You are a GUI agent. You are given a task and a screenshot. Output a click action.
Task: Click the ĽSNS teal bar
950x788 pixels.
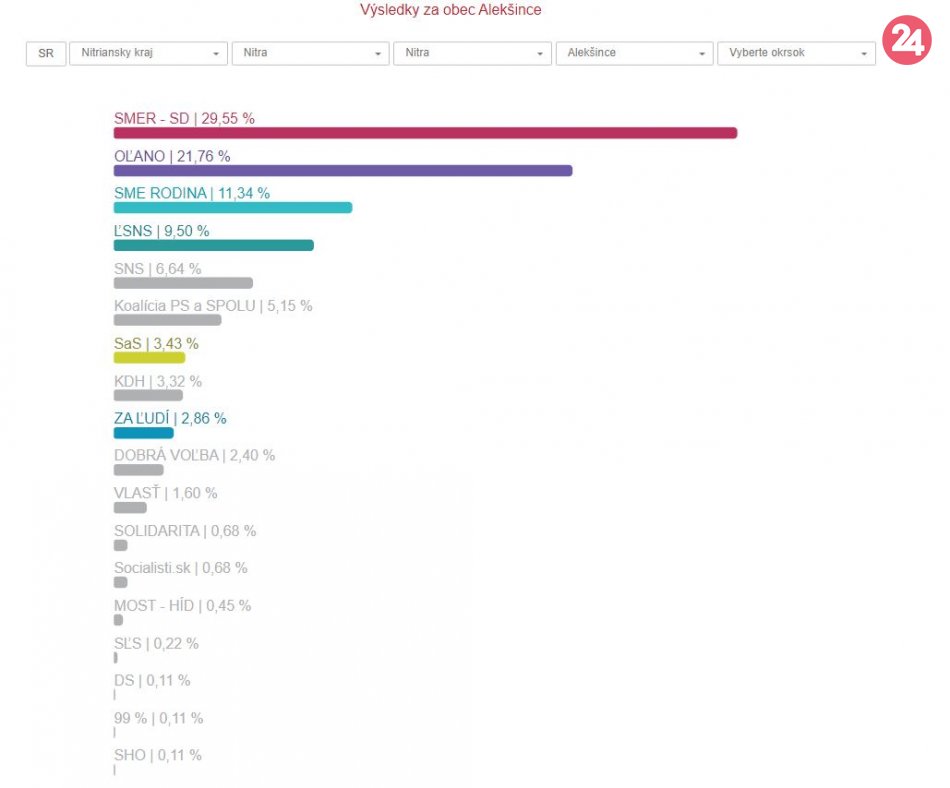(214, 245)
